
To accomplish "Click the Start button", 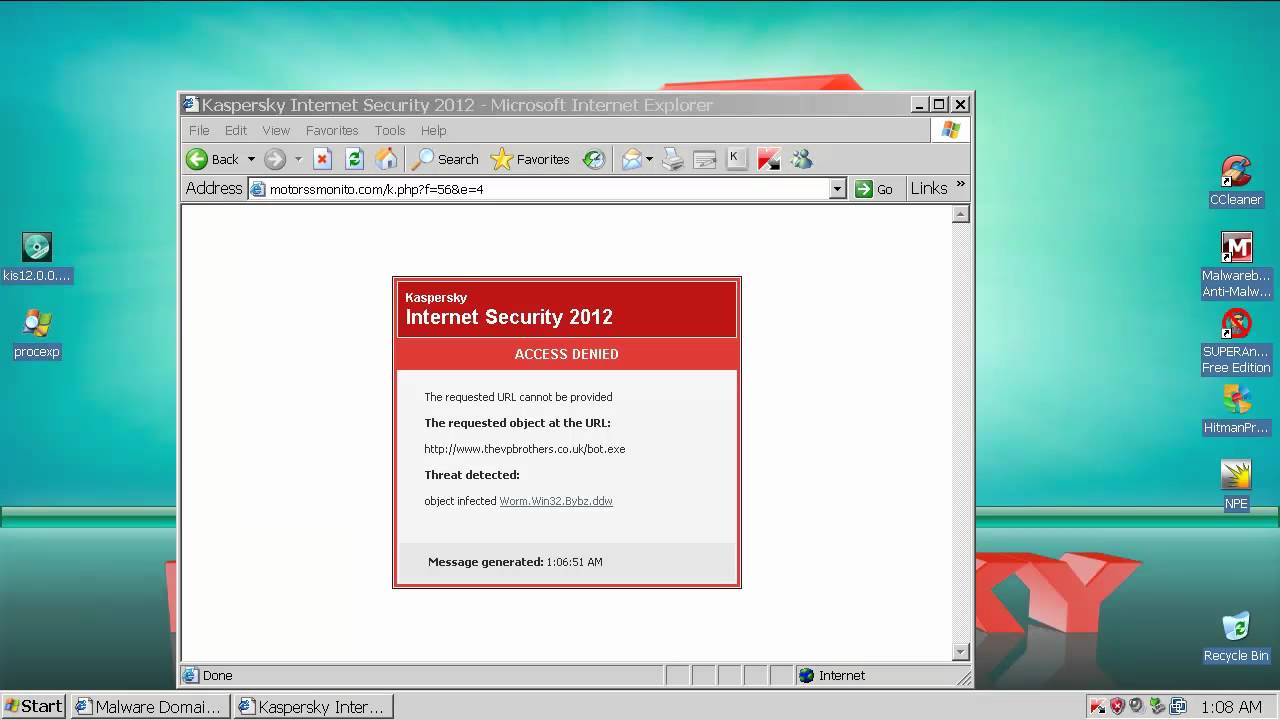I will (x=33, y=706).
